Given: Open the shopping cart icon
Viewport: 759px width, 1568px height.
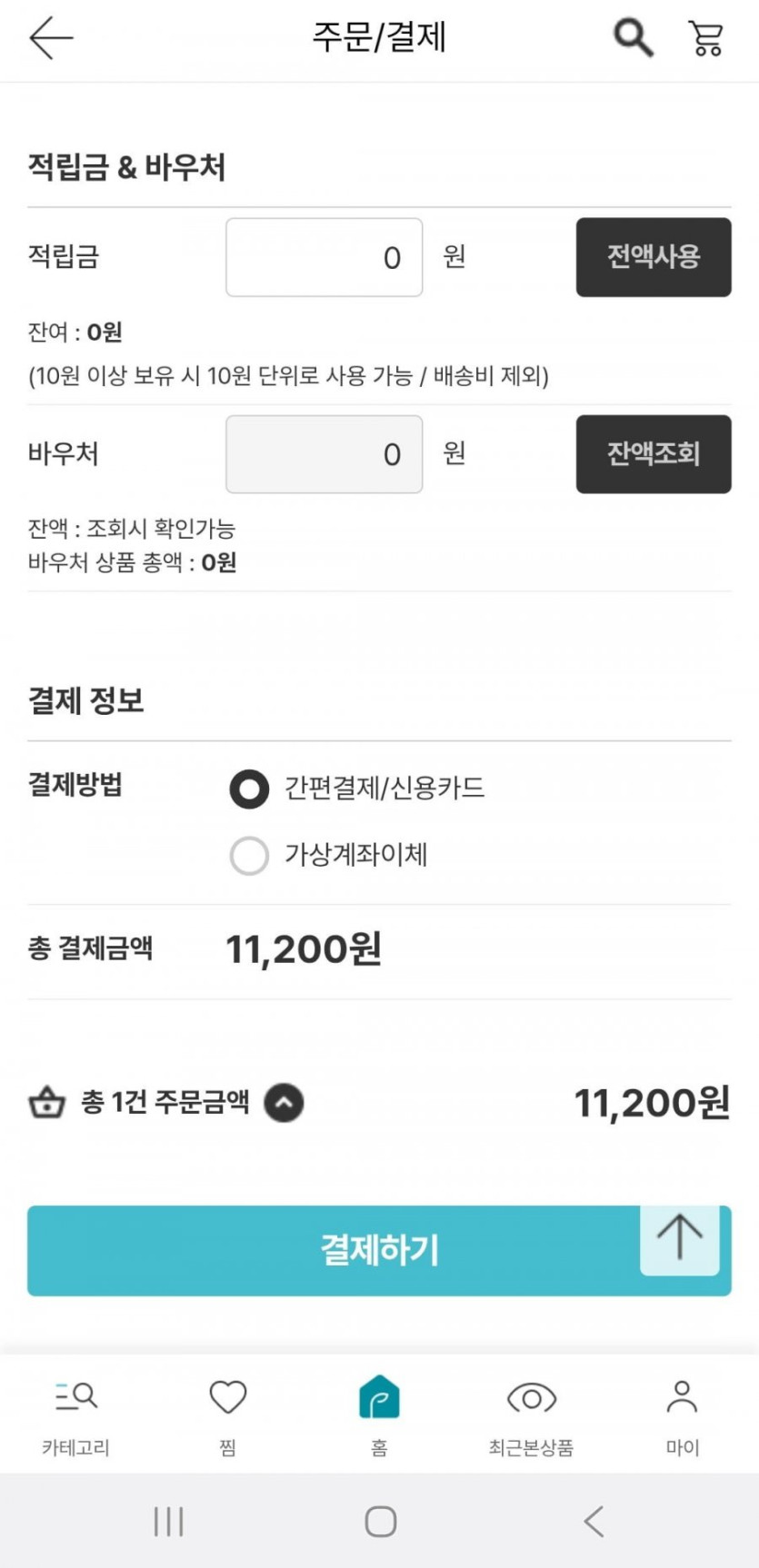Looking at the screenshot, I should pos(706,38).
